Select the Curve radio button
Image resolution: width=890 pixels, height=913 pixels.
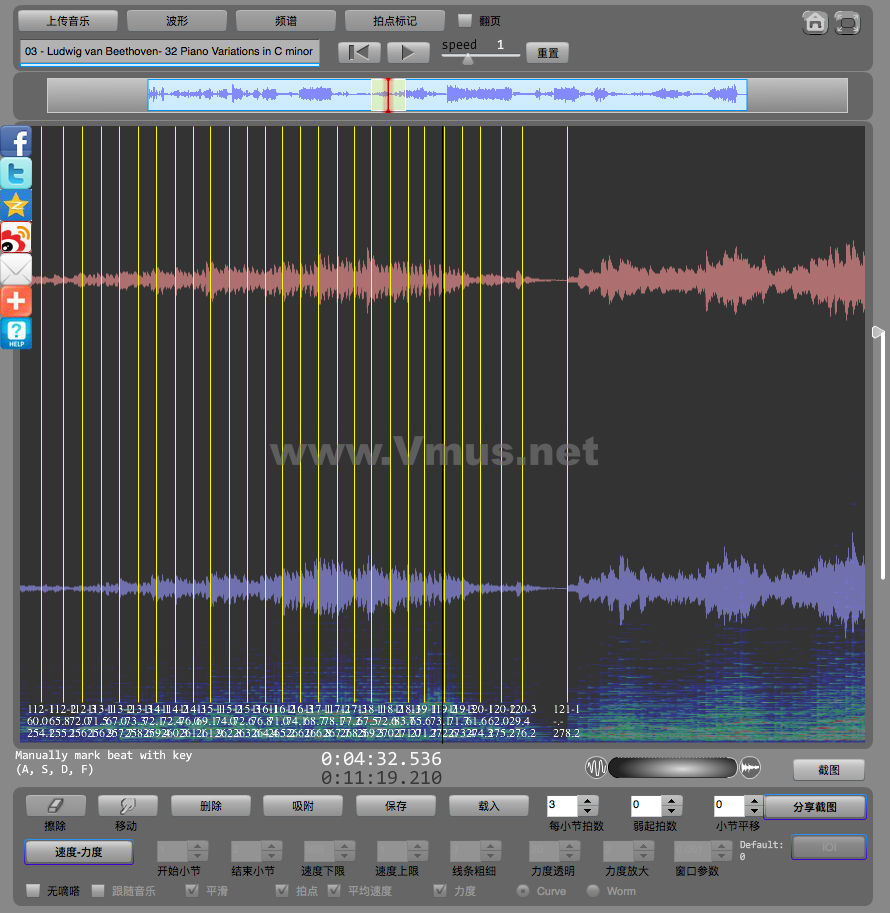pos(523,891)
